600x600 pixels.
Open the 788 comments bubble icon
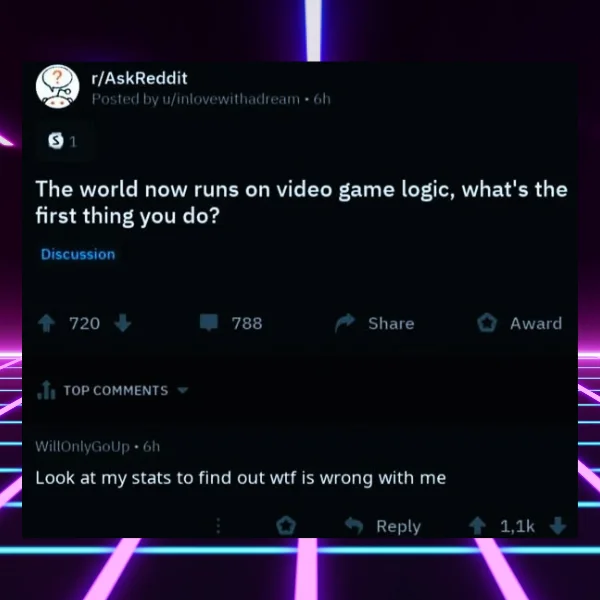pyautogui.click(x=209, y=322)
